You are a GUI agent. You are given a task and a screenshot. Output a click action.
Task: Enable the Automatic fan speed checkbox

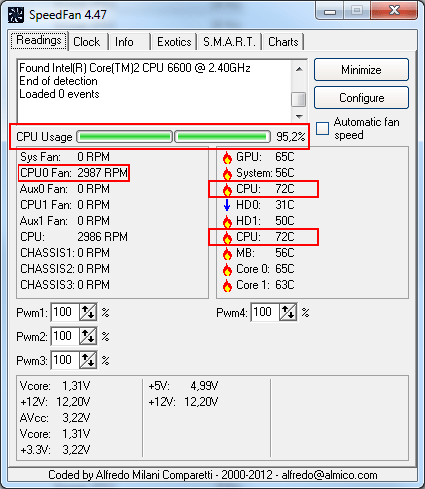pos(322,128)
